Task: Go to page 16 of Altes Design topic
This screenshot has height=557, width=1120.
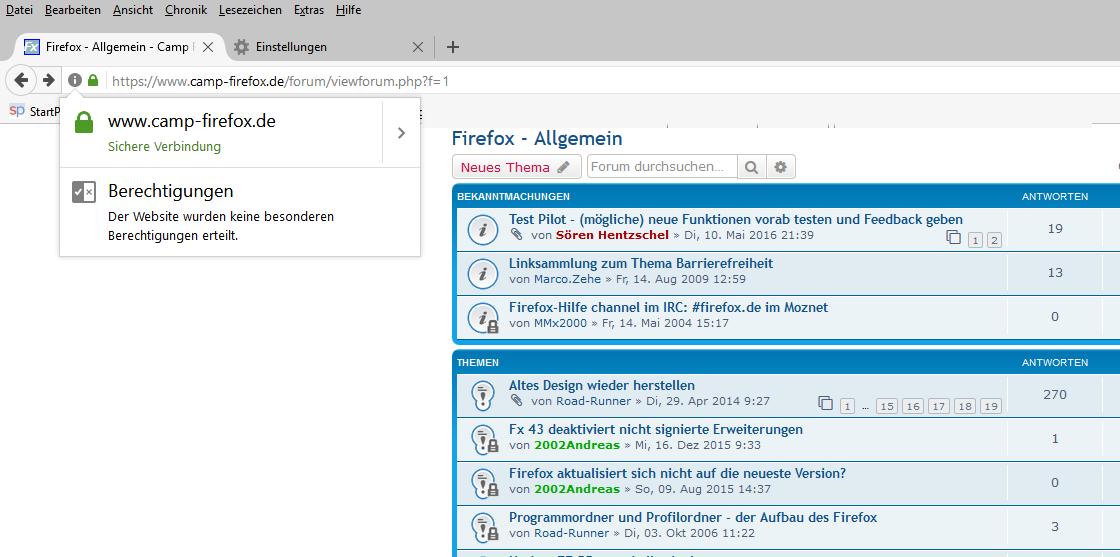Action: (x=912, y=406)
